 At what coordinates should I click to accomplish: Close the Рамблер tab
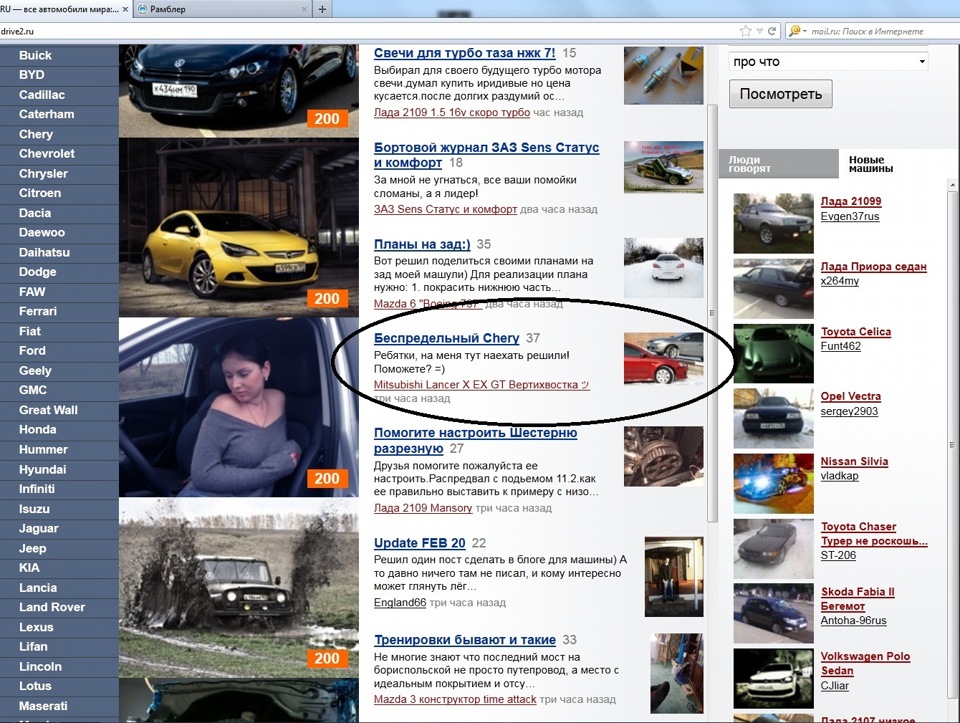click(304, 9)
